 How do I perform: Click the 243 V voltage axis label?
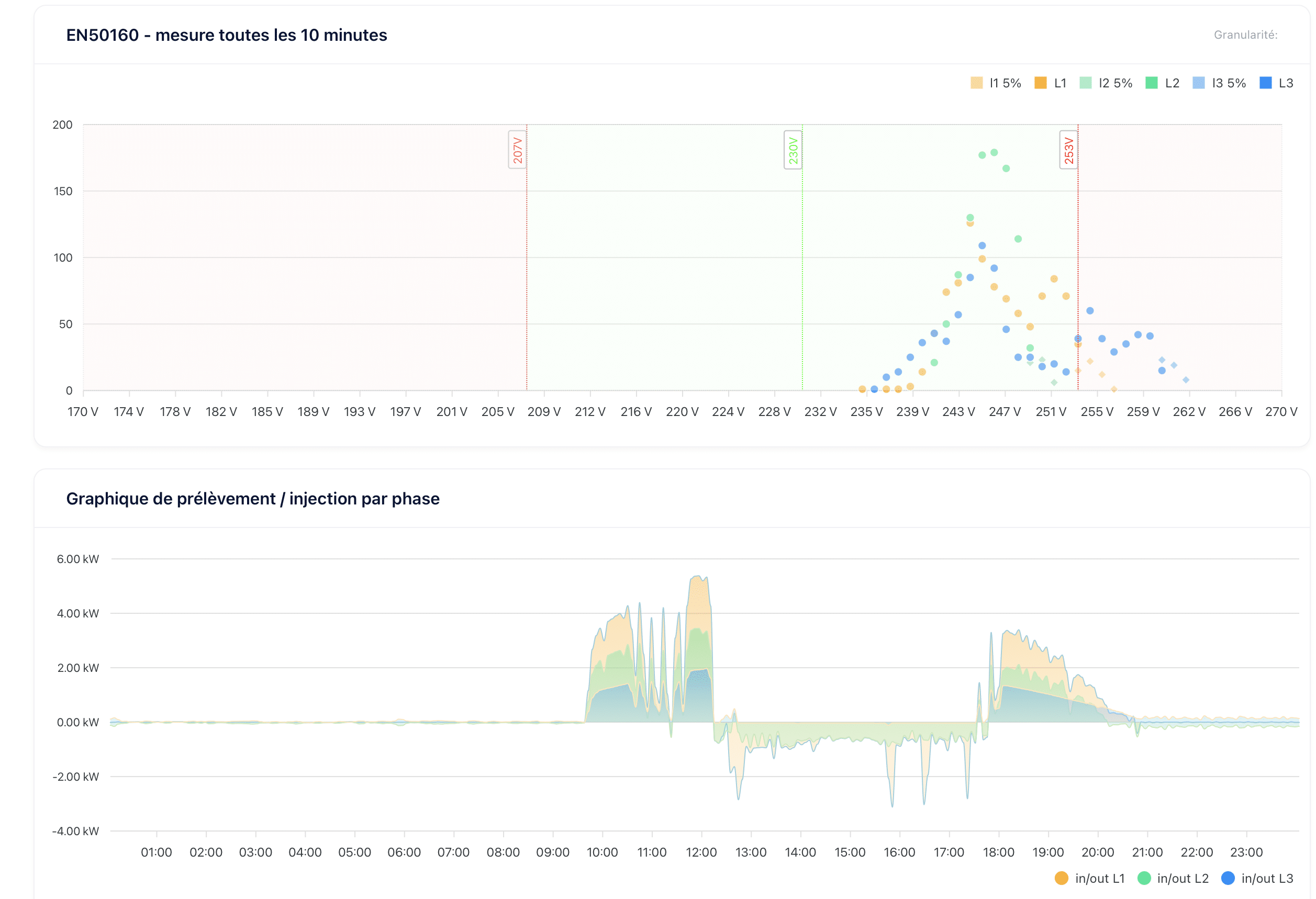(x=958, y=412)
